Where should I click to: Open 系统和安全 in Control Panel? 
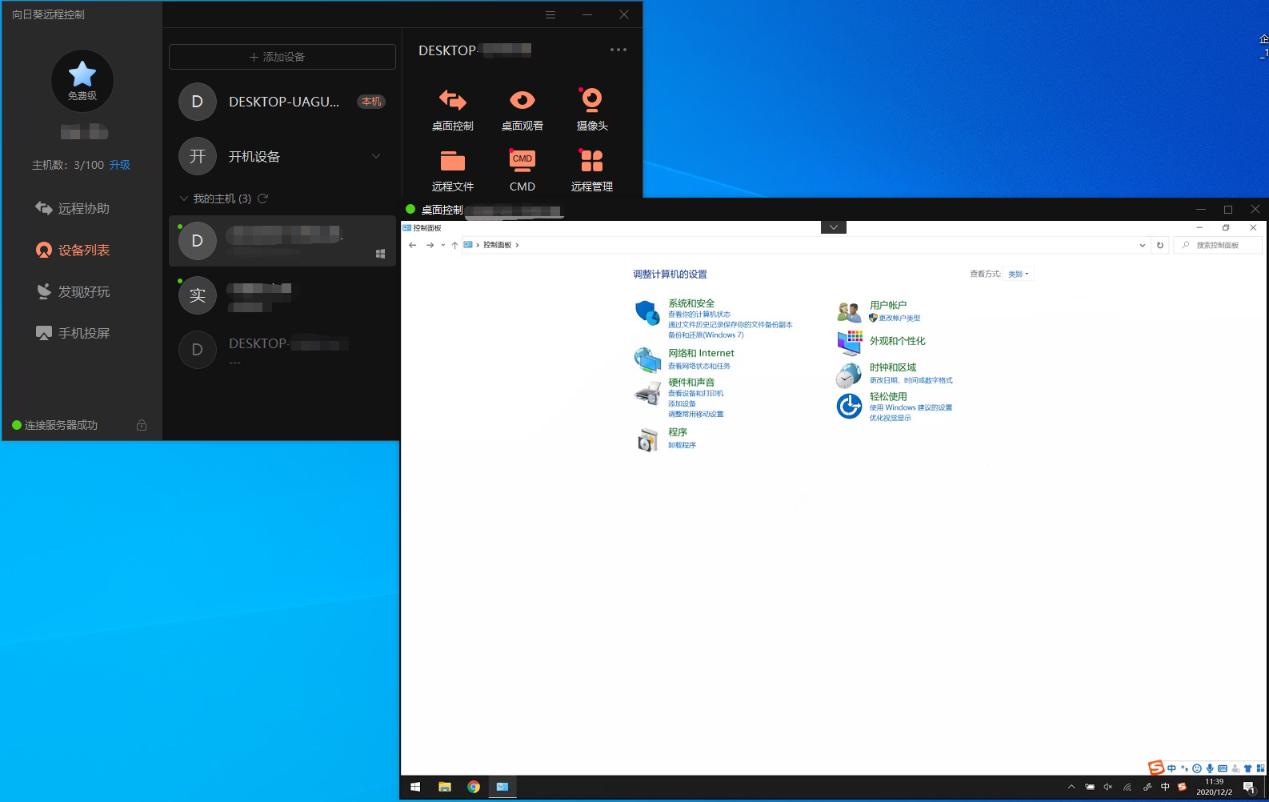[x=691, y=303]
